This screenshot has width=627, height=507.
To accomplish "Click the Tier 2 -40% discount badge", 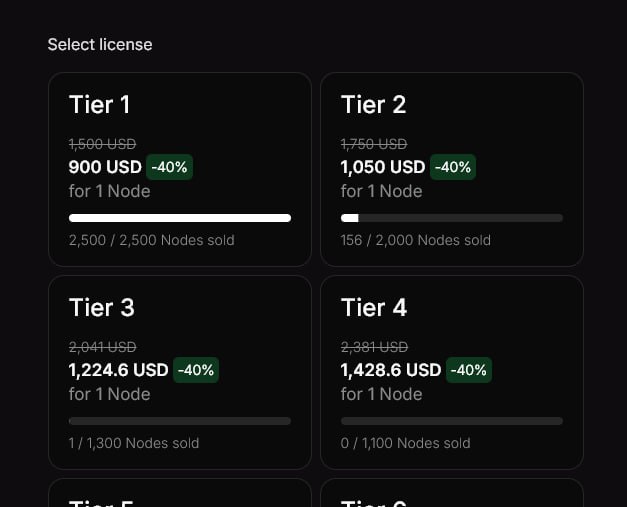I will point(454,167).
